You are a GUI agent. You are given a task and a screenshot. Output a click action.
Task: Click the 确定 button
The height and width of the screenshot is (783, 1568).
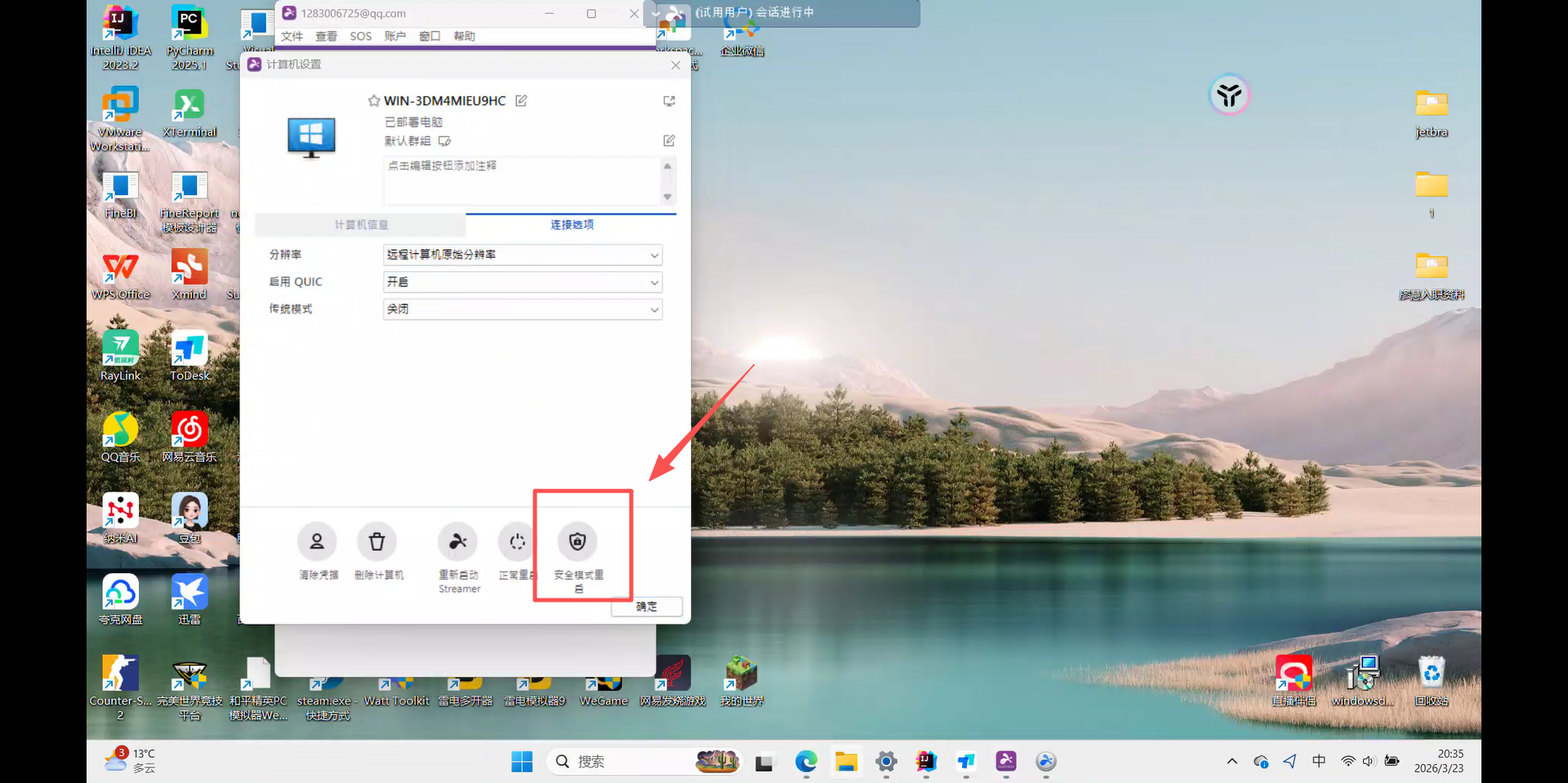[646, 607]
